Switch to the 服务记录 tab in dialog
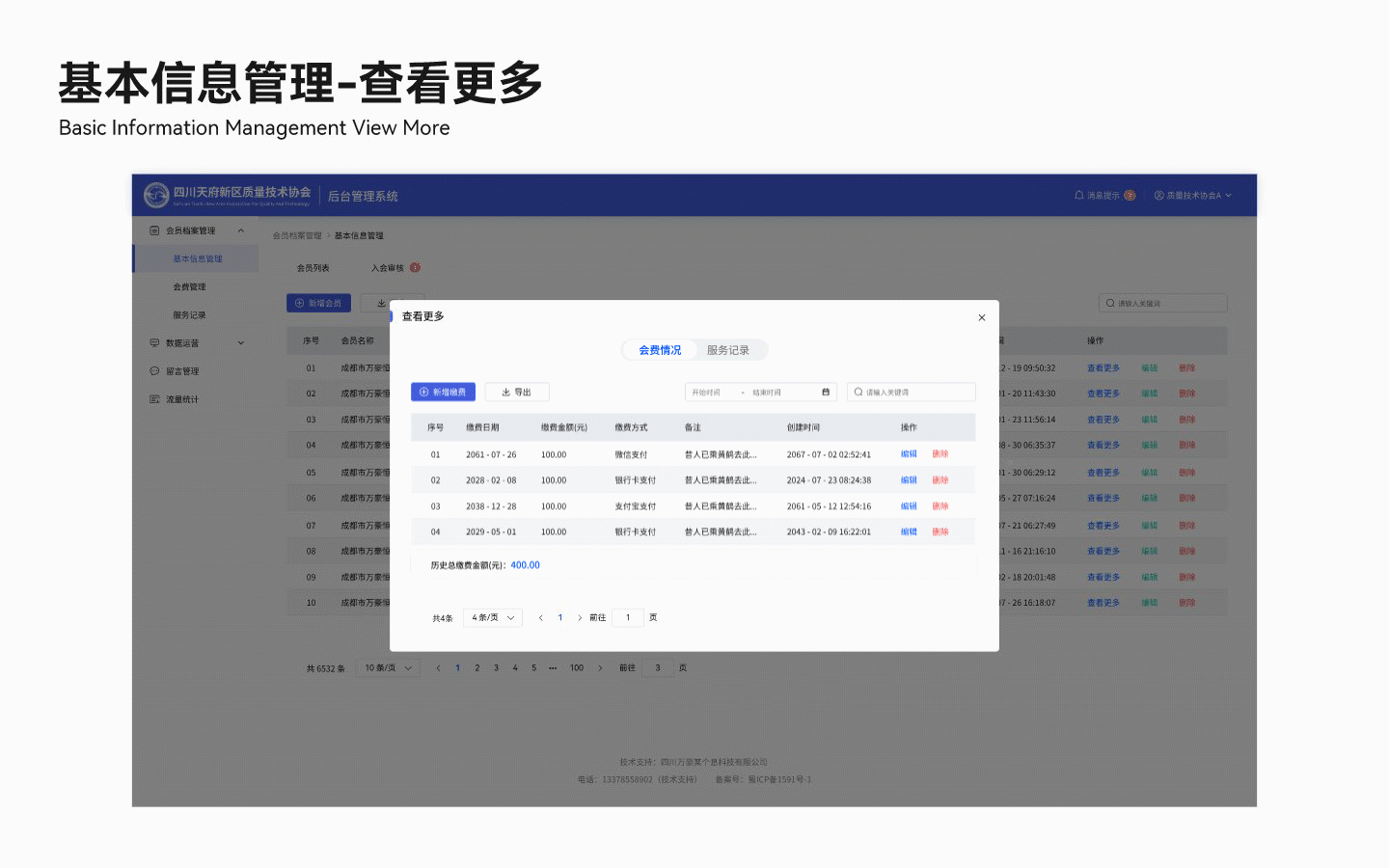 (x=728, y=350)
